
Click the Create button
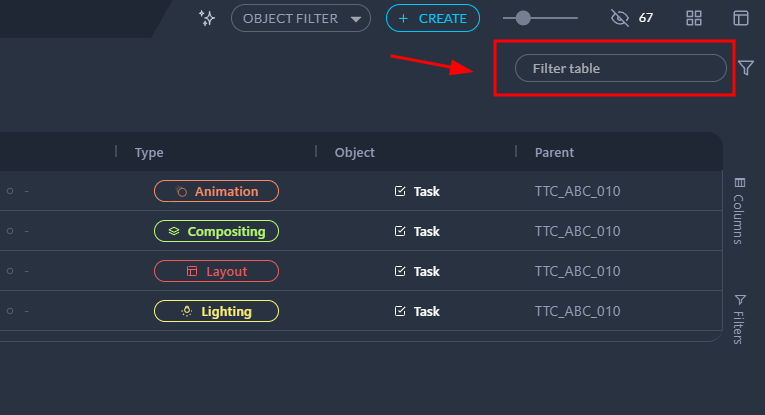(x=432, y=18)
